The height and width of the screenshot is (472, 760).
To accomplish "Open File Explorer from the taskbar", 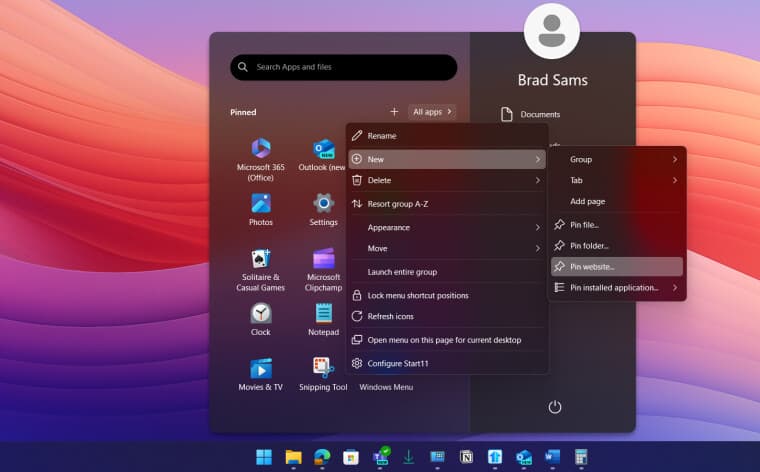I will (x=293, y=457).
